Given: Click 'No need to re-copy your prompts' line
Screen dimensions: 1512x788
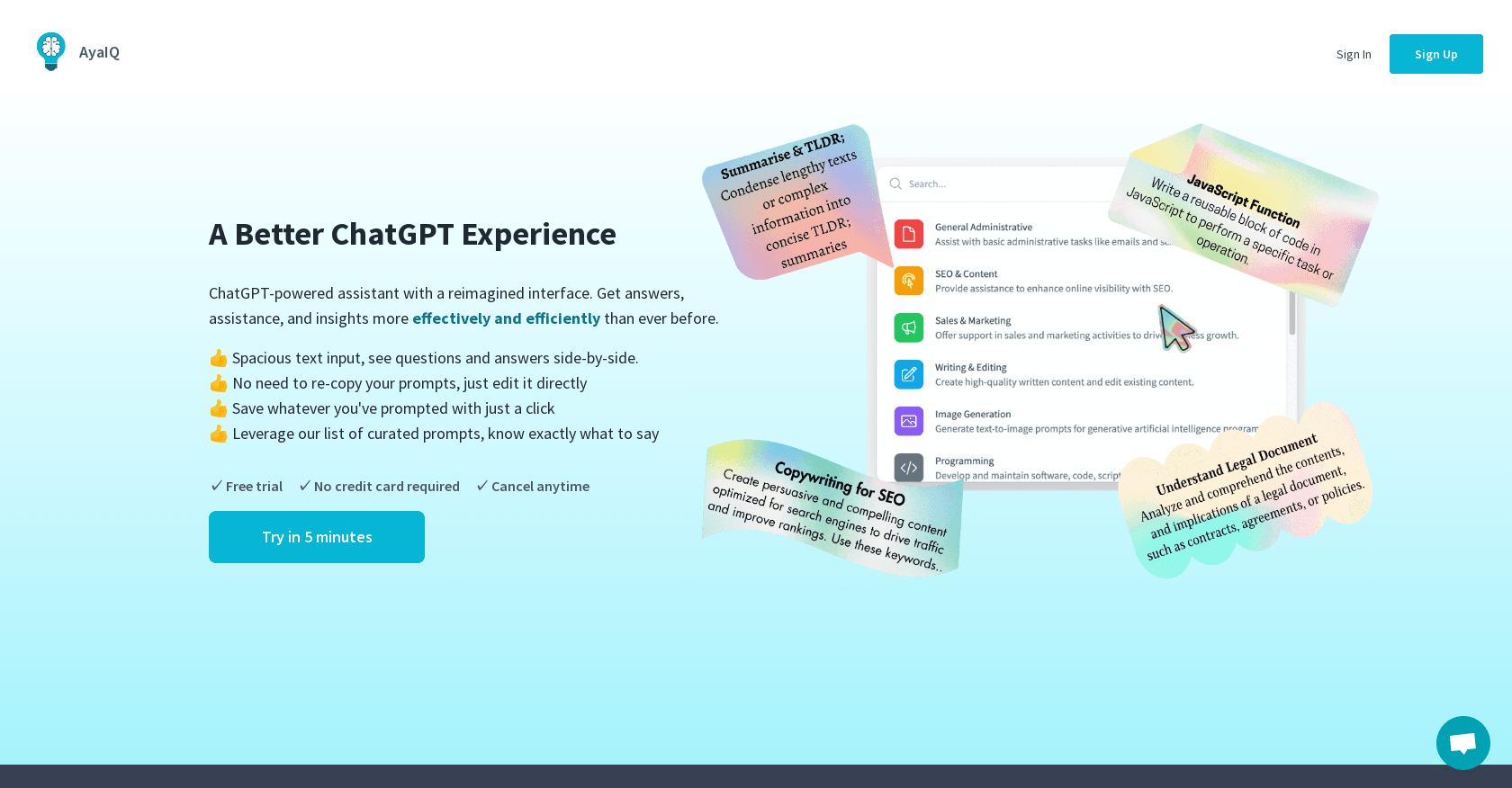Looking at the screenshot, I should (x=398, y=383).
